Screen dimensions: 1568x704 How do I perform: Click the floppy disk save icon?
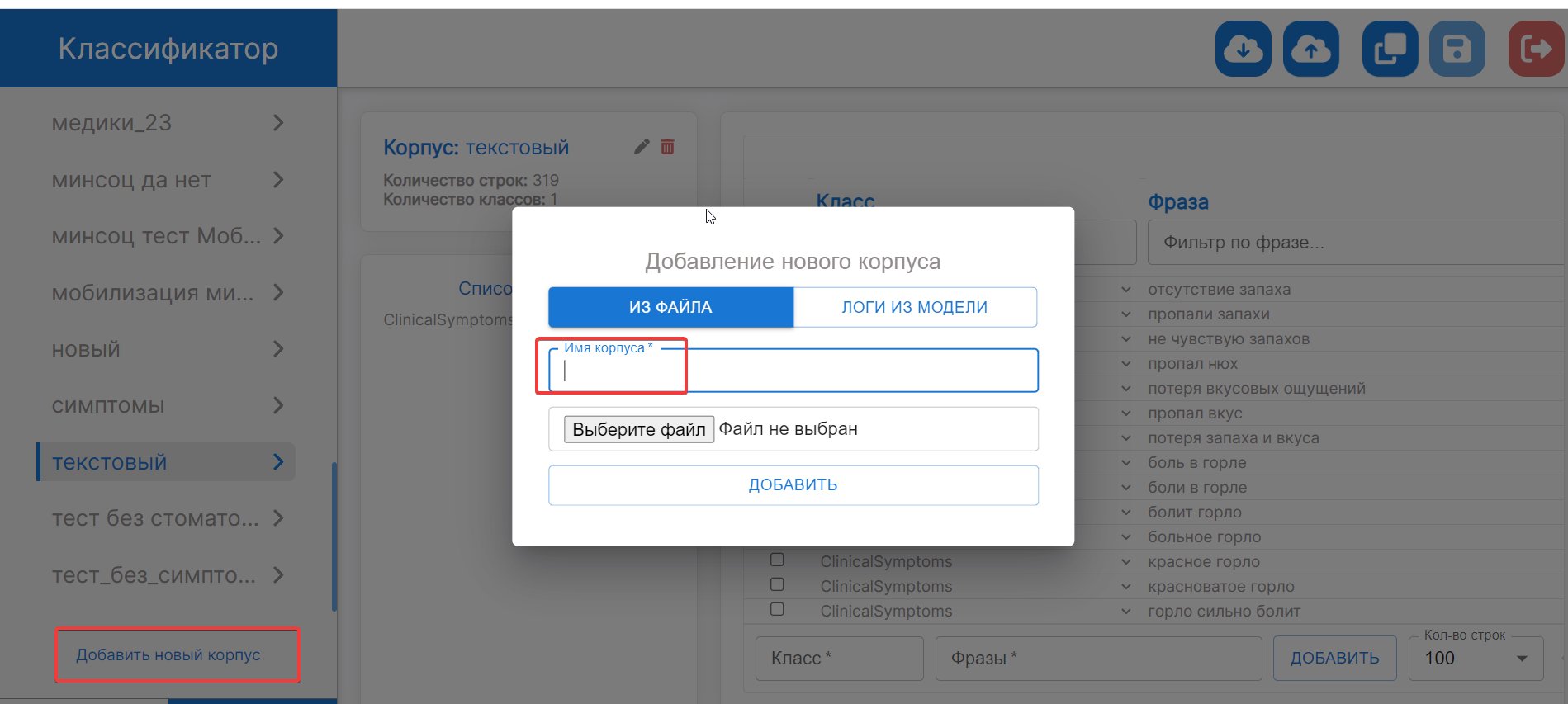(1457, 50)
